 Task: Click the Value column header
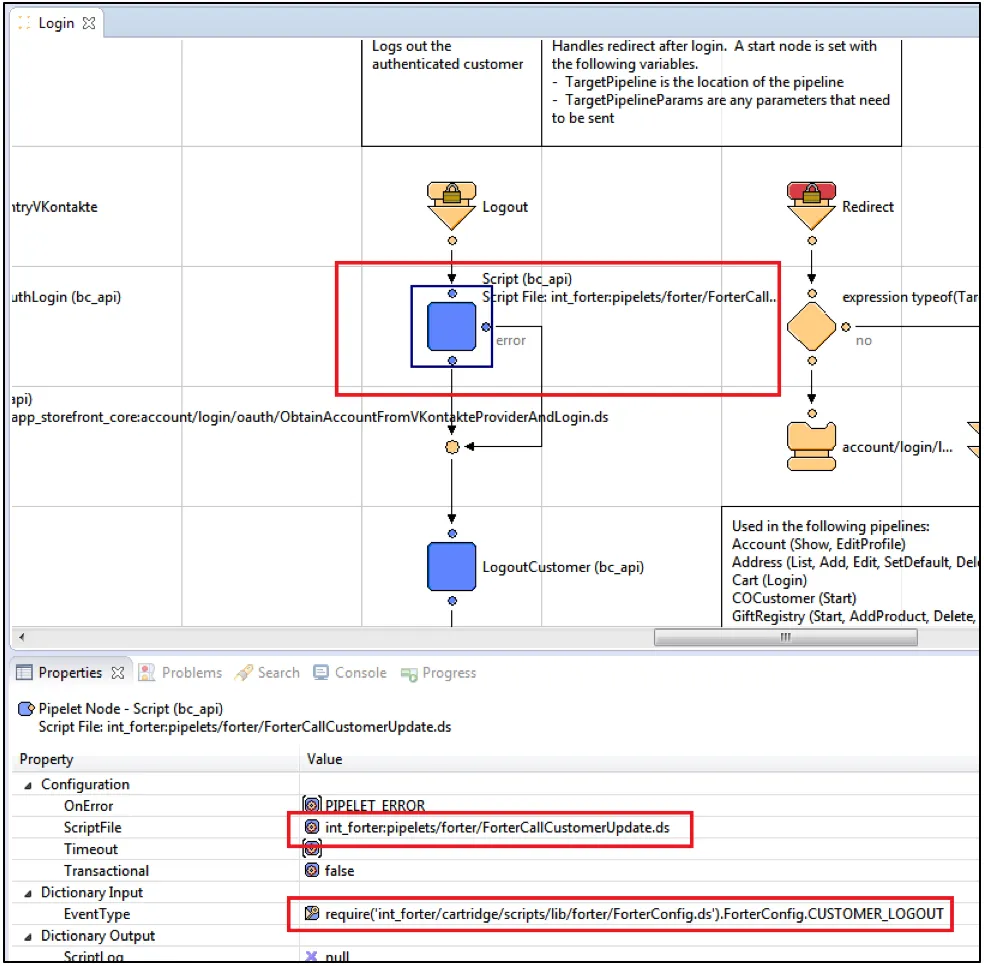pyautogui.click(x=639, y=759)
